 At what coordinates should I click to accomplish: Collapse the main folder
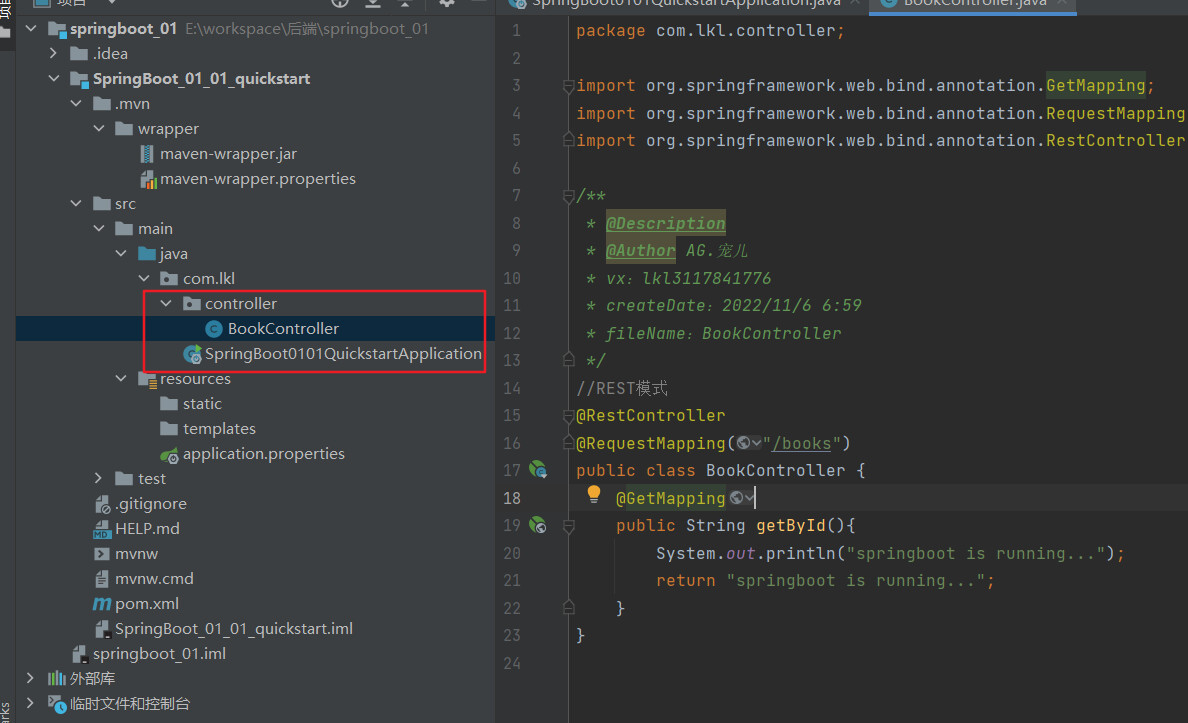tap(98, 229)
